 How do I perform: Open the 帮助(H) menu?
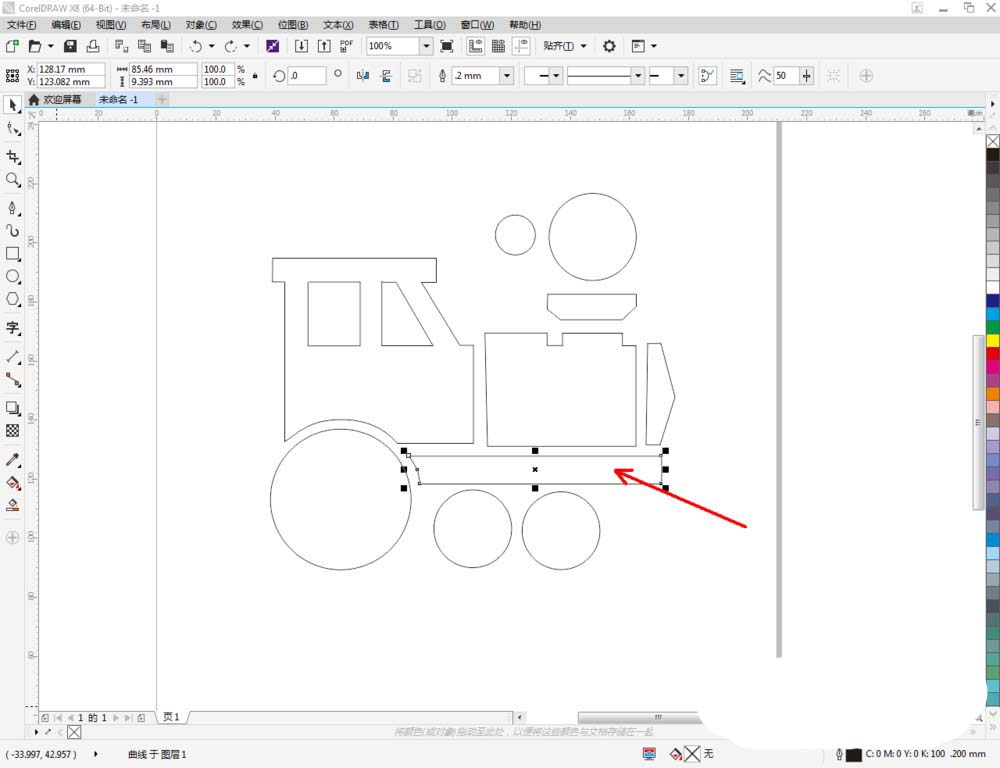tap(525, 25)
